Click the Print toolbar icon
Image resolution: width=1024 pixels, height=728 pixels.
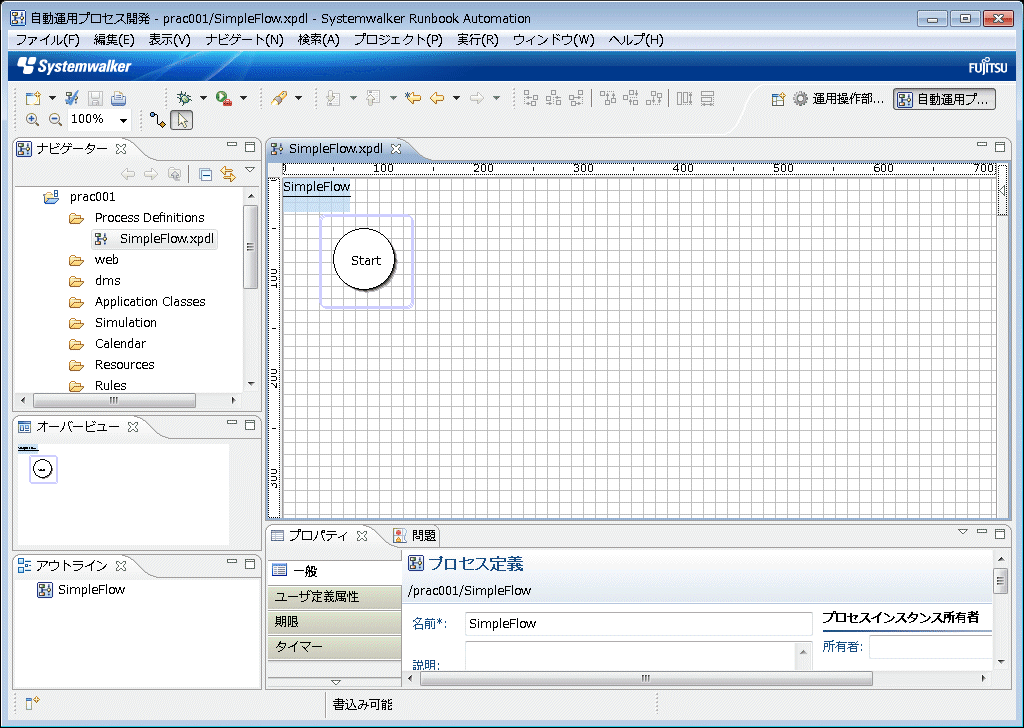coord(118,99)
